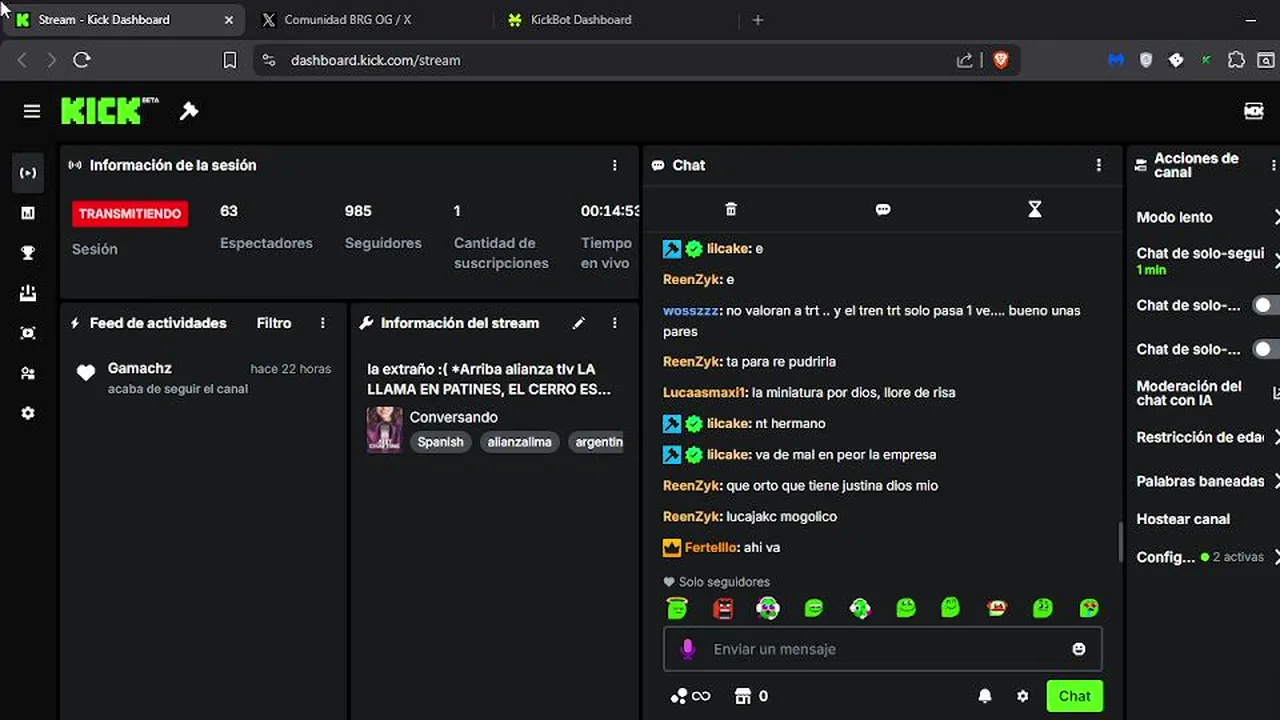Open the hamburger menu beside the Kick logo
Viewport: 1280px width, 720px height.
click(x=32, y=111)
